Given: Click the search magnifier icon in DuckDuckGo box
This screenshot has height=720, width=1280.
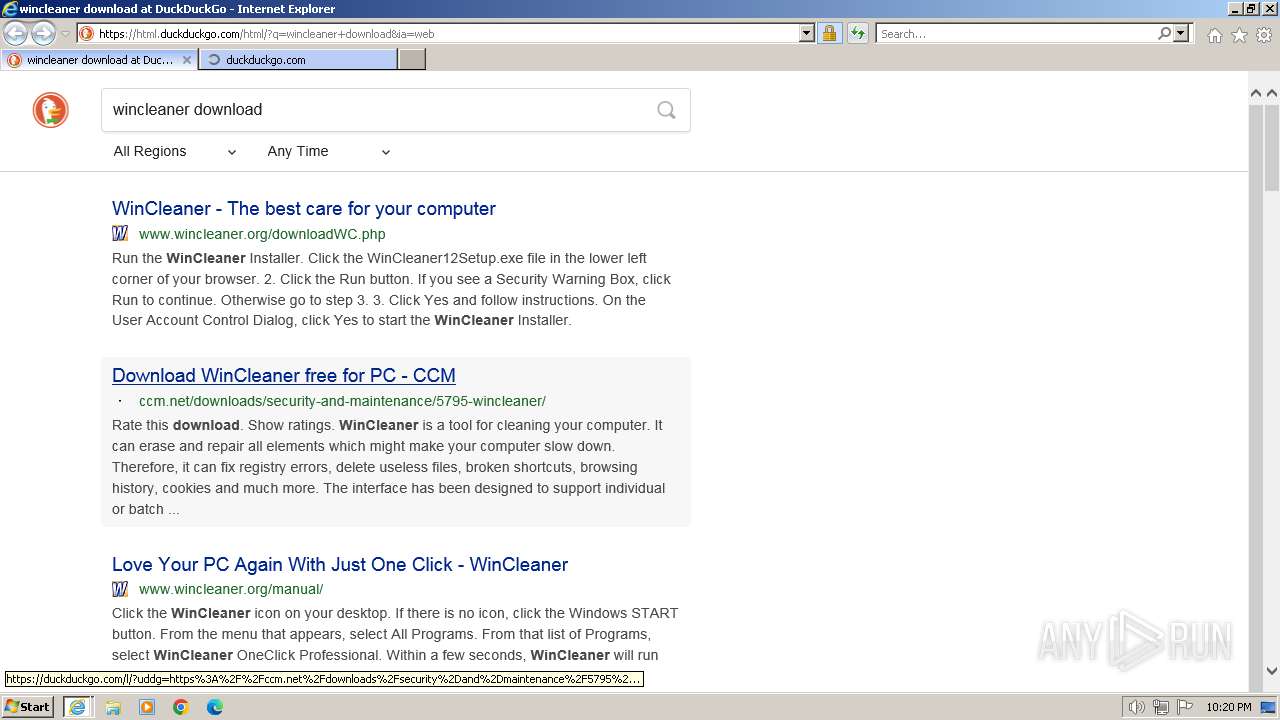Looking at the screenshot, I should (x=666, y=110).
